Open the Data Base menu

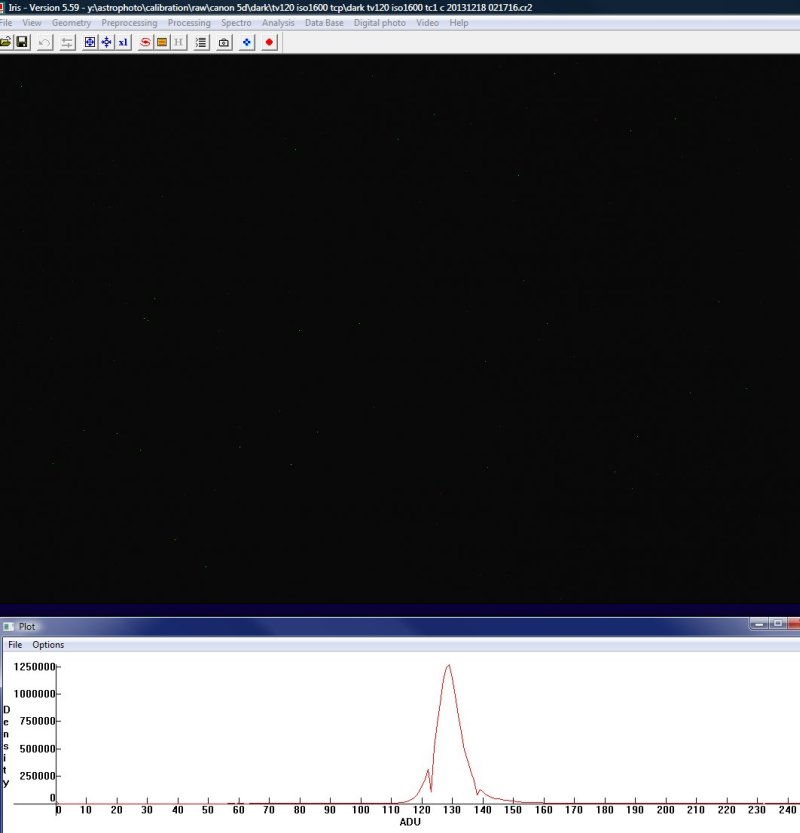coord(324,23)
